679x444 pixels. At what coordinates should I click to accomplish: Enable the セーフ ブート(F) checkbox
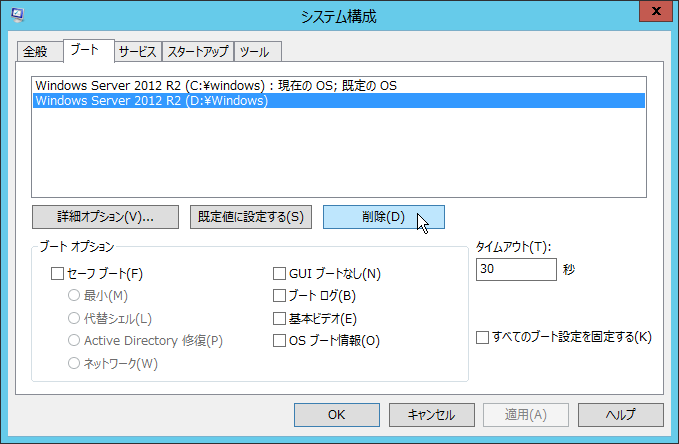[58, 274]
